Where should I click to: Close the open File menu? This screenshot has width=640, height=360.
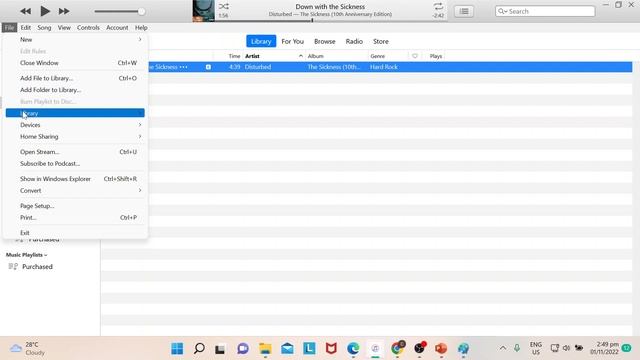click(9, 28)
